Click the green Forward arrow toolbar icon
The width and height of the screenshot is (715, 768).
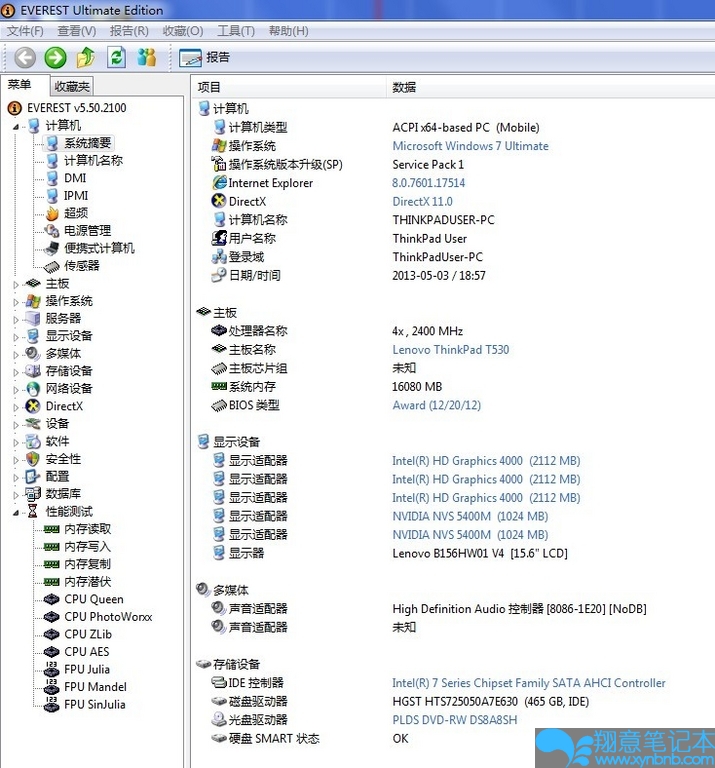(55, 57)
